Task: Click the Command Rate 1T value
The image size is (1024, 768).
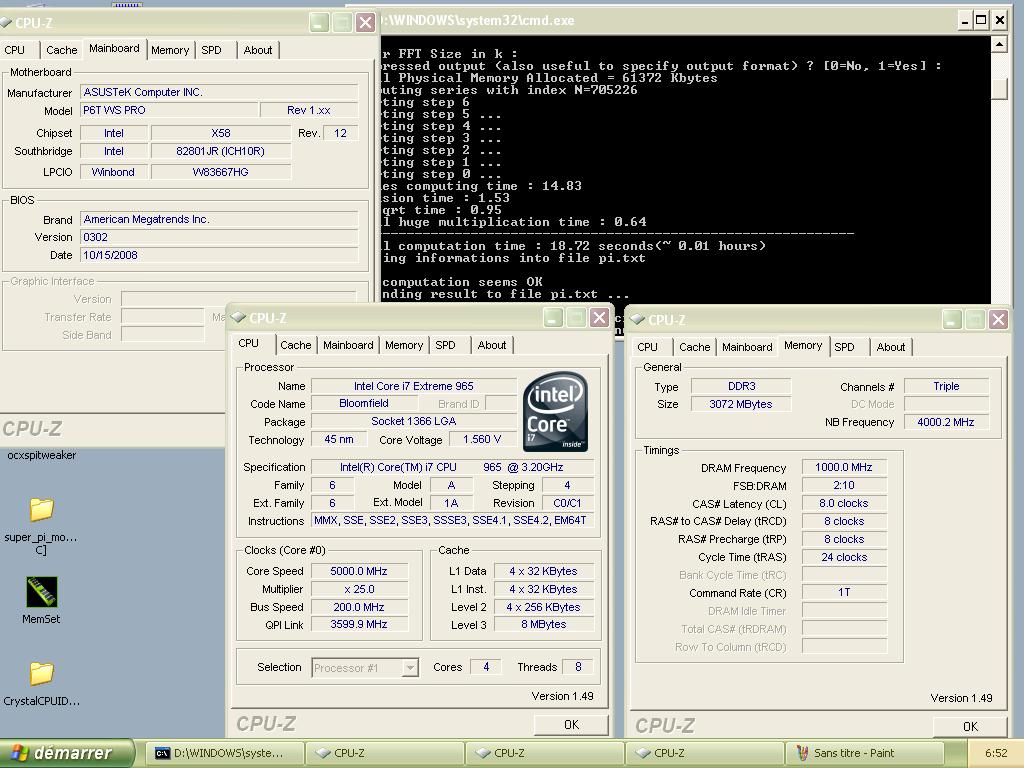Action: 844,592
